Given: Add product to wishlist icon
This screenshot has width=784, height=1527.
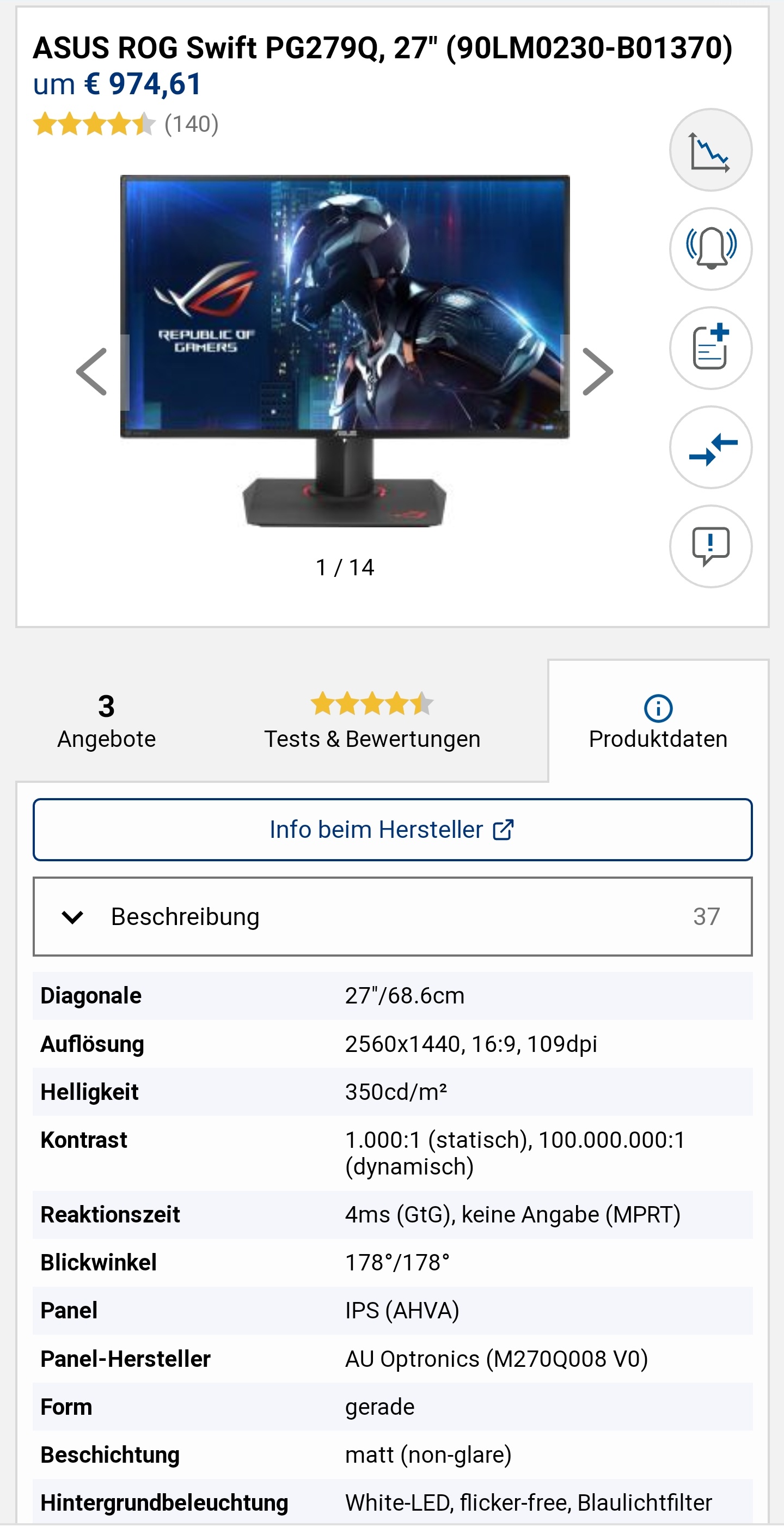Looking at the screenshot, I should coord(710,348).
